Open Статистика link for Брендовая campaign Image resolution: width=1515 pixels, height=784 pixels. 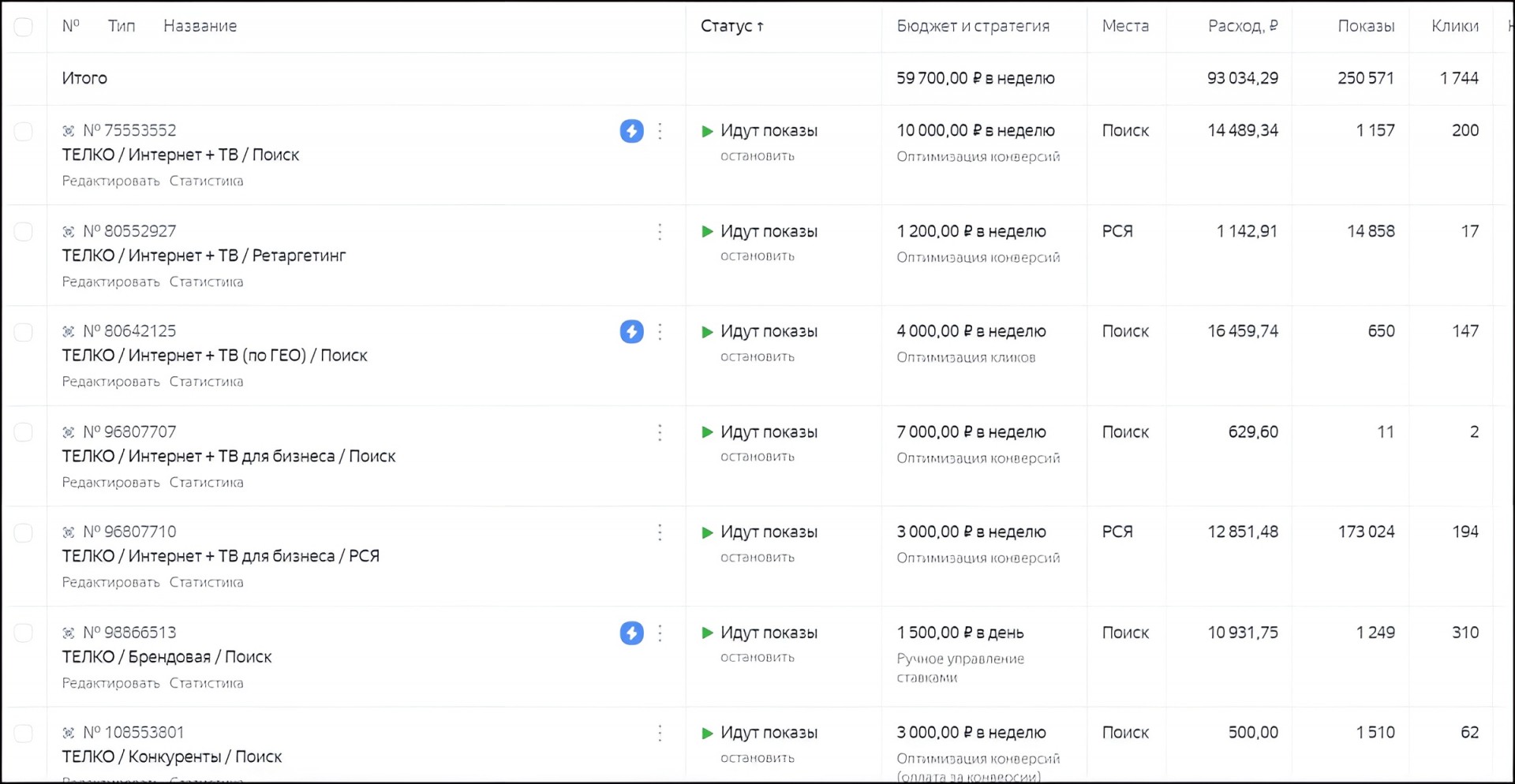point(206,683)
